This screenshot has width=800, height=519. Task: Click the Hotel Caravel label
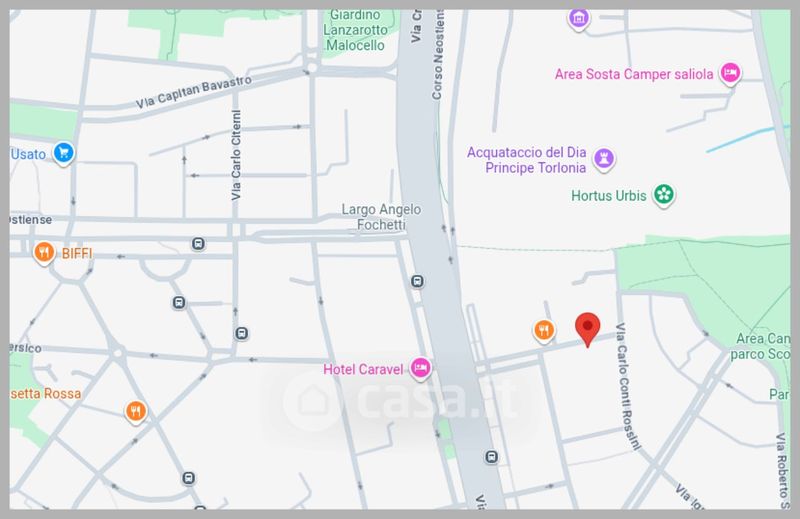pos(363,369)
